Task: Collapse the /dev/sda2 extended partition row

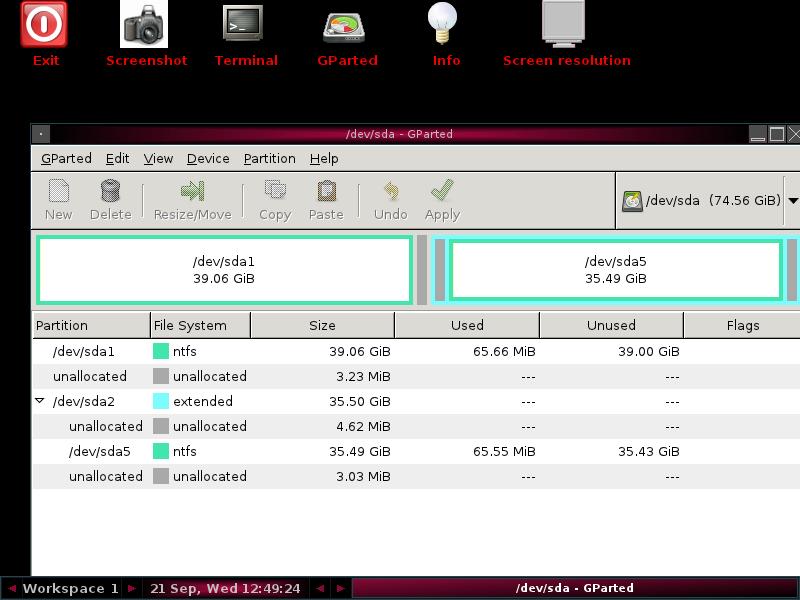Action: [x=38, y=401]
